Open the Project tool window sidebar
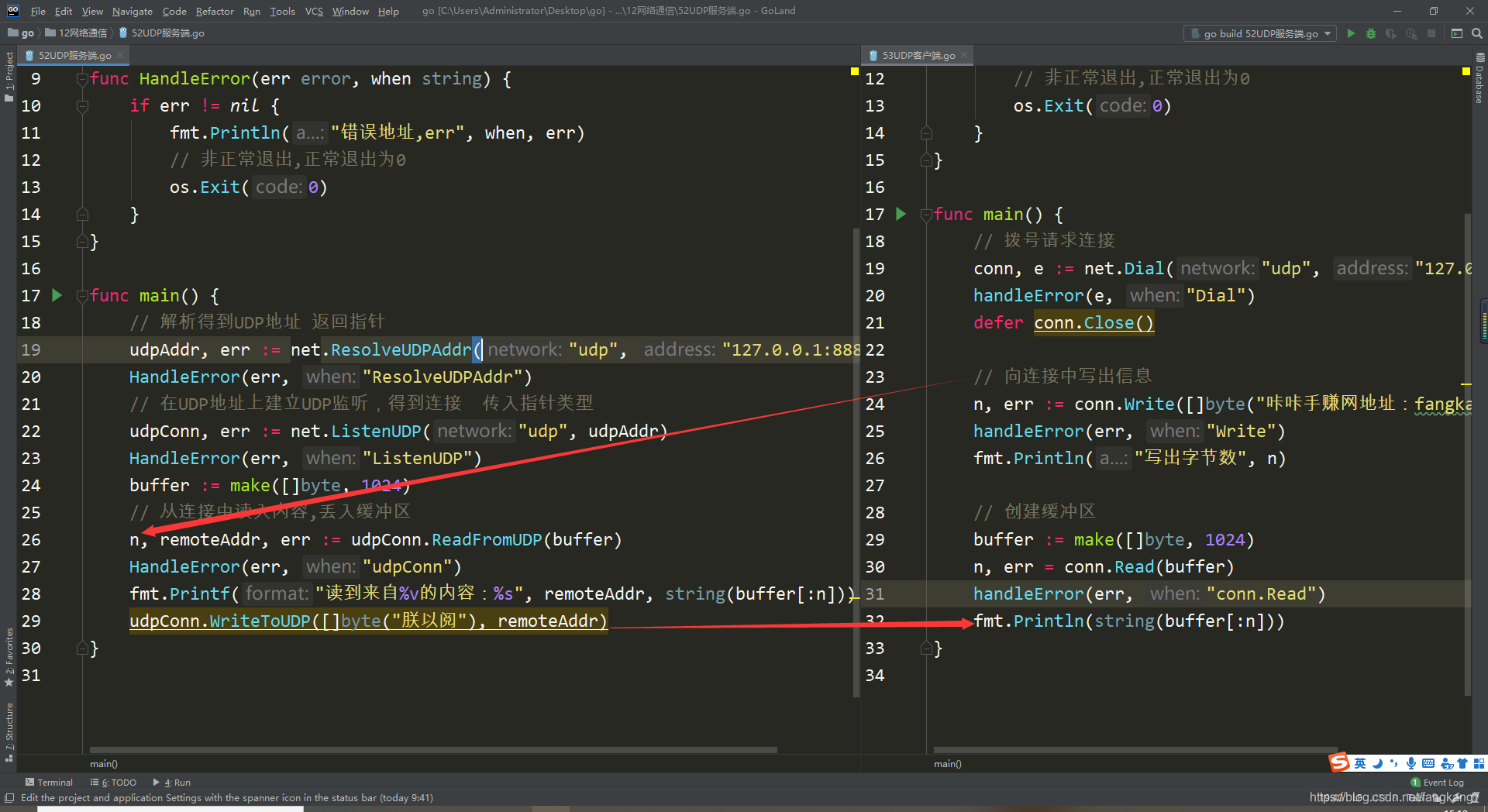Viewport: 1488px width, 812px height. (9, 76)
